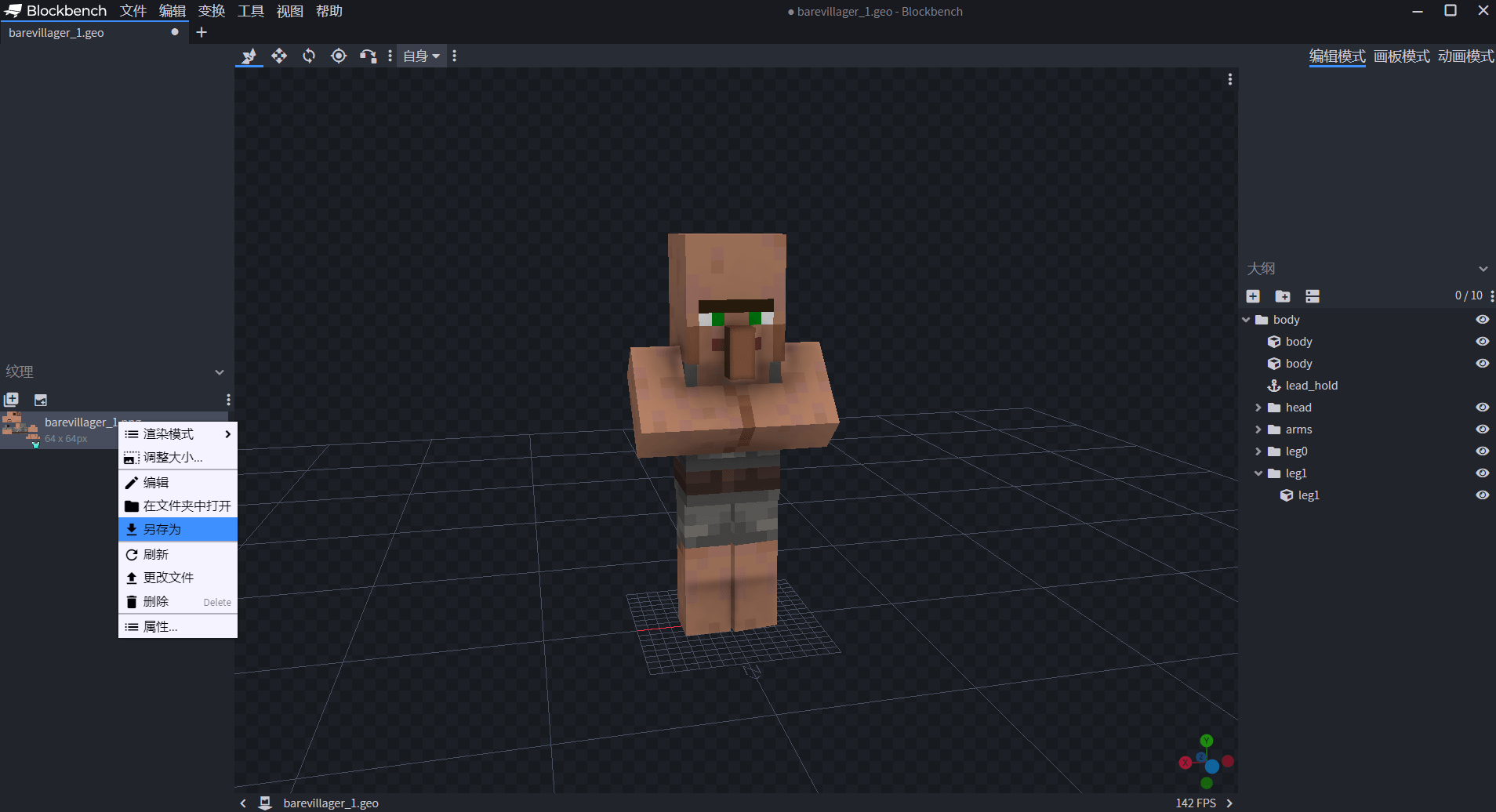
Task: Close the barevillager_1.geo tab via unsaved dot
Action: (x=175, y=32)
